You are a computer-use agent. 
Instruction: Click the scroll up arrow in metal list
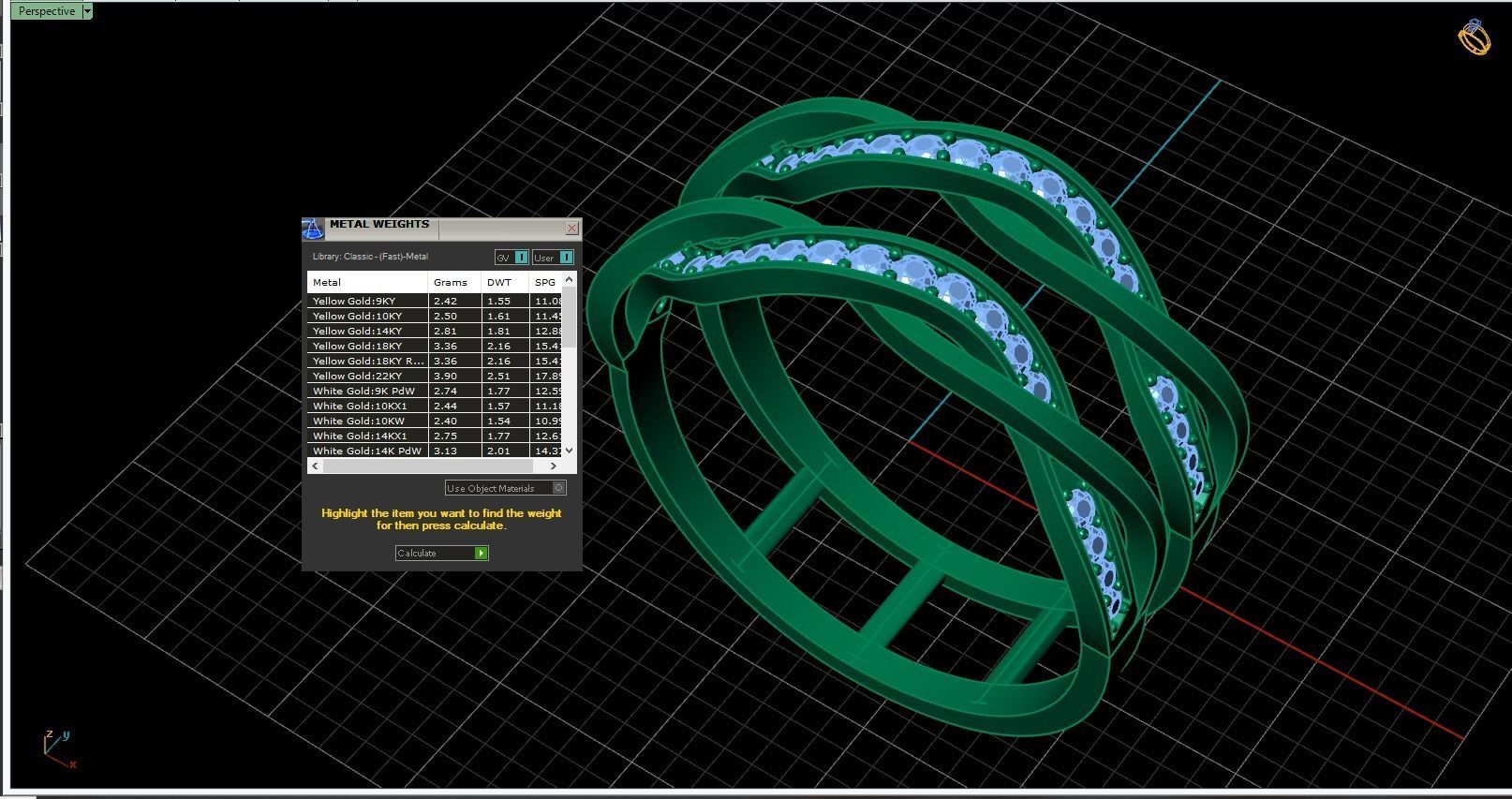(x=570, y=280)
